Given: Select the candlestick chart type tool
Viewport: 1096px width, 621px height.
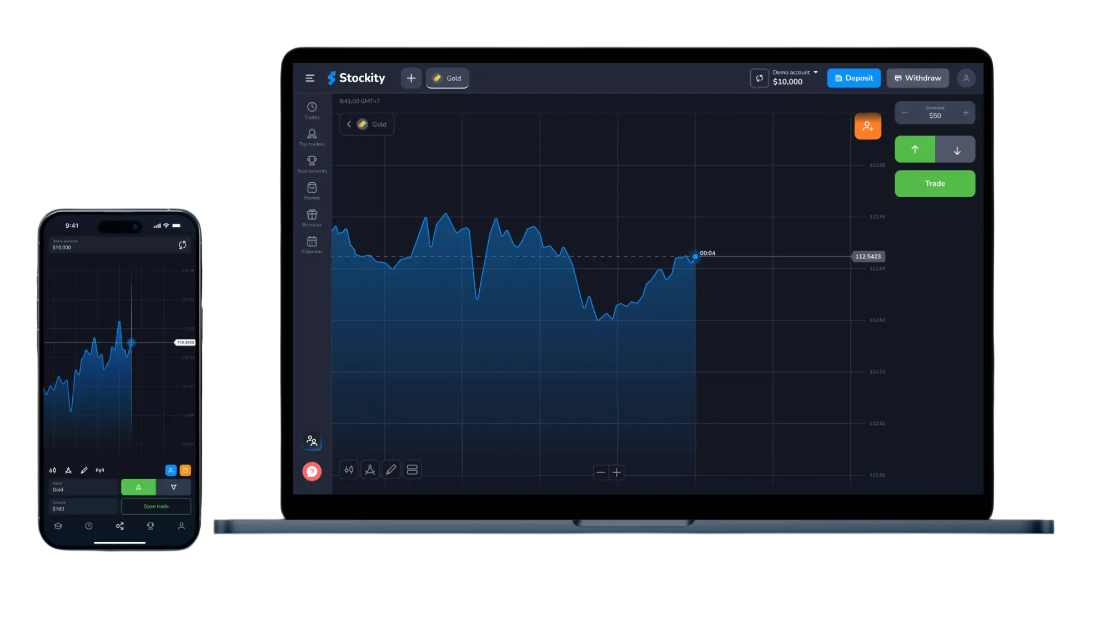Looking at the screenshot, I should (x=349, y=469).
